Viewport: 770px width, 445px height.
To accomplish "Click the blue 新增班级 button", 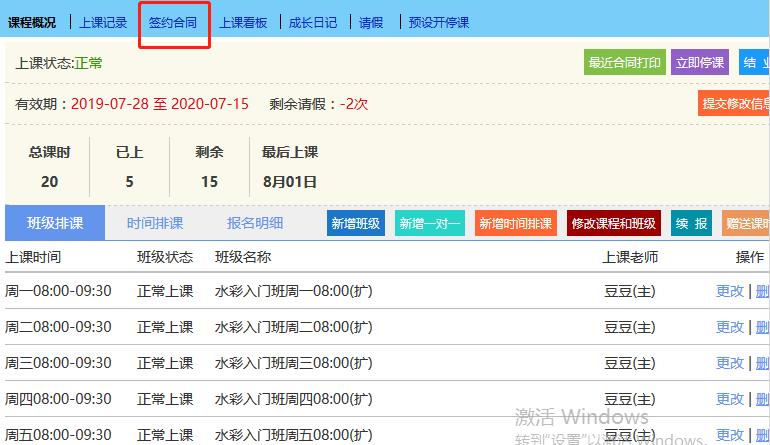I will (356, 223).
